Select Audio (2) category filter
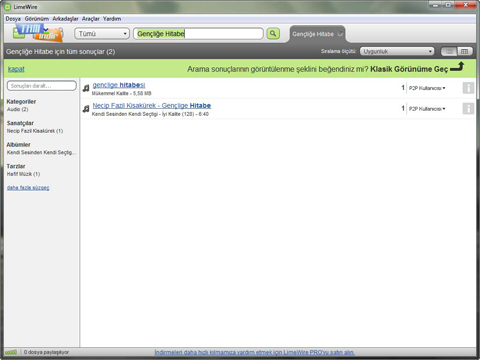Image resolution: width=480 pixels, height=360 pixels. (18, 109)
